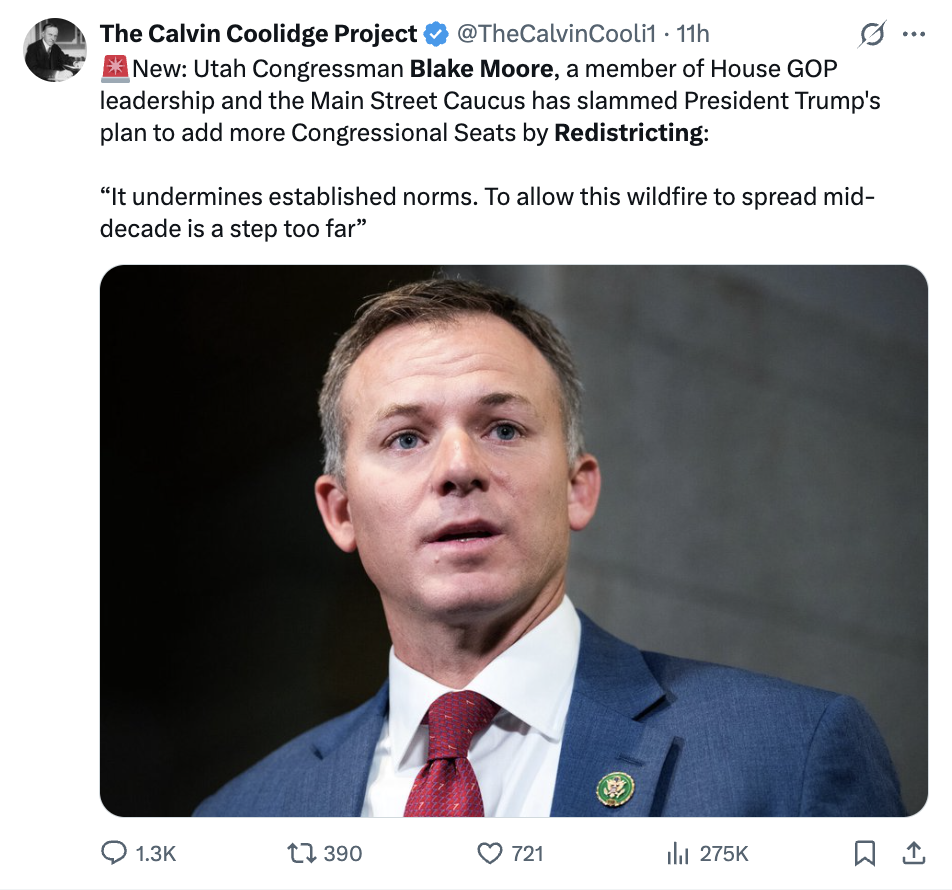Viewport: 952px width, 890px height.
Task: Expand the Blake Moore photo
Action: [514, 540]
